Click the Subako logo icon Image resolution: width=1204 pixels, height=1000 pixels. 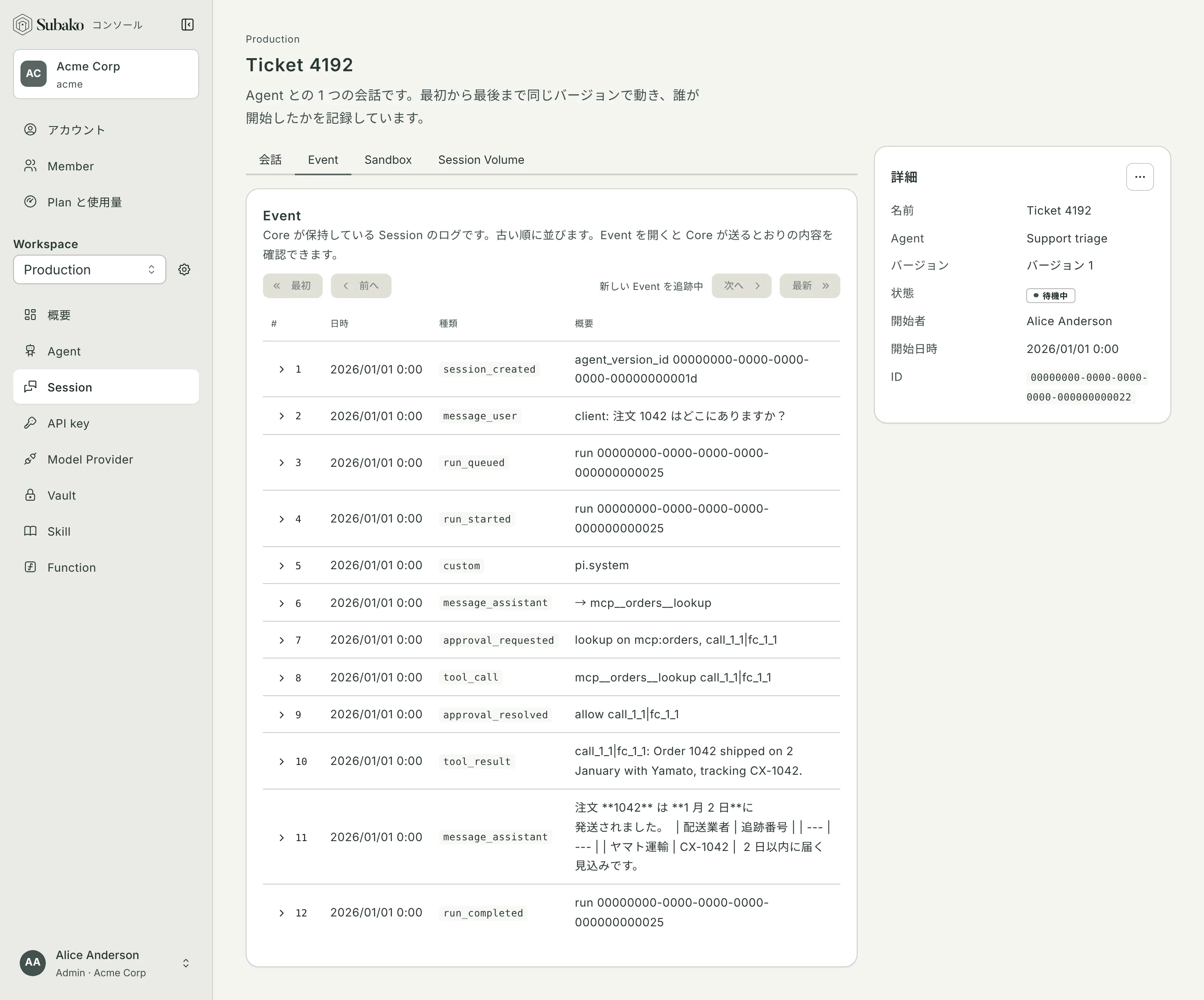coord(23,25)
